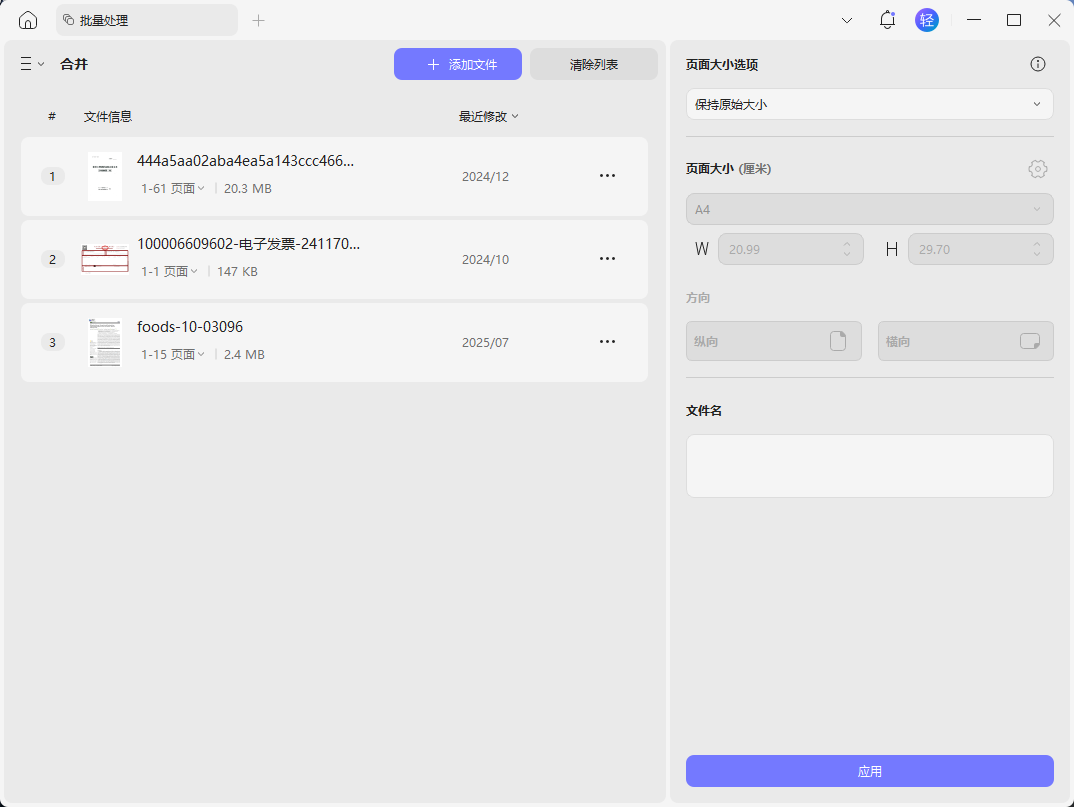Open the 轻 user account avatar
Screen dimensions: 1074x807
pos(927,21)
